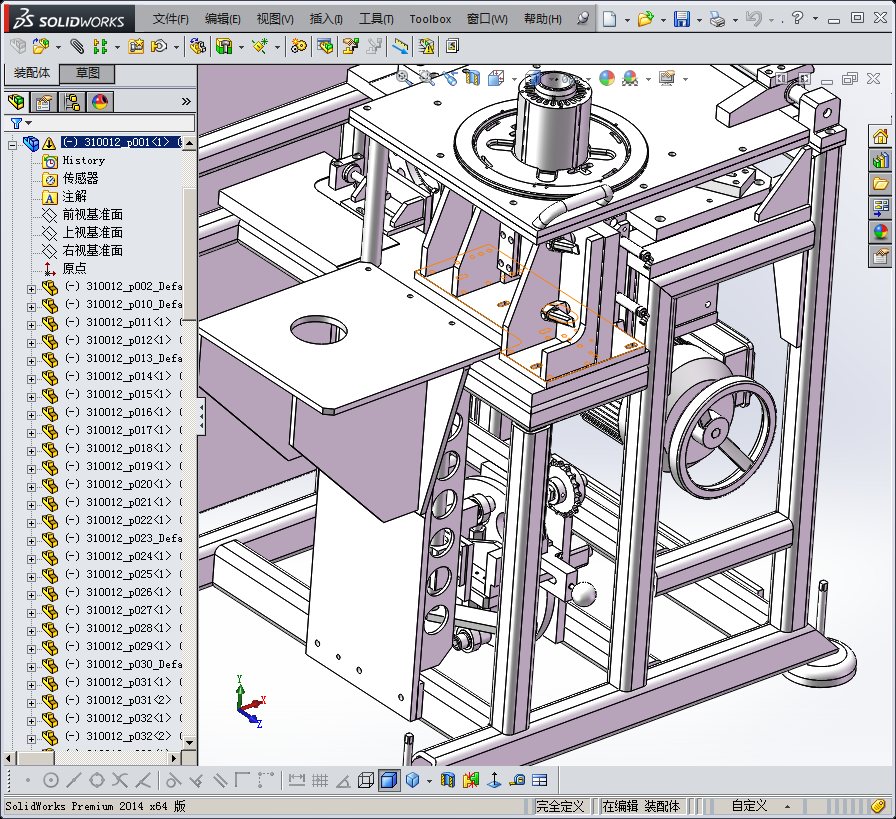
Task: Toggle the grid display button
Action: (320, 780)
